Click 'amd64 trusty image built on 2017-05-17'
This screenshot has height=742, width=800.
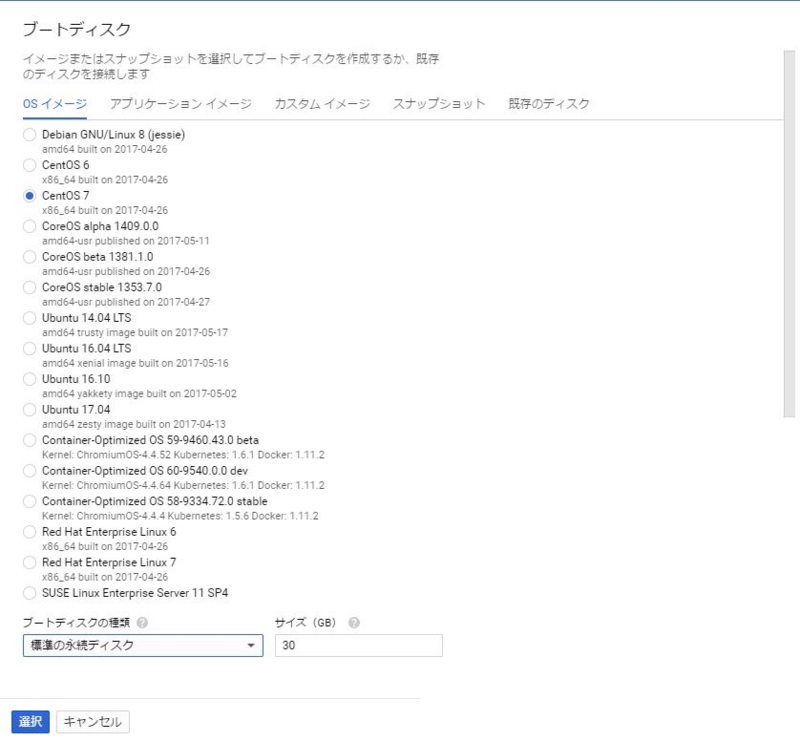(x=135, y=333)
